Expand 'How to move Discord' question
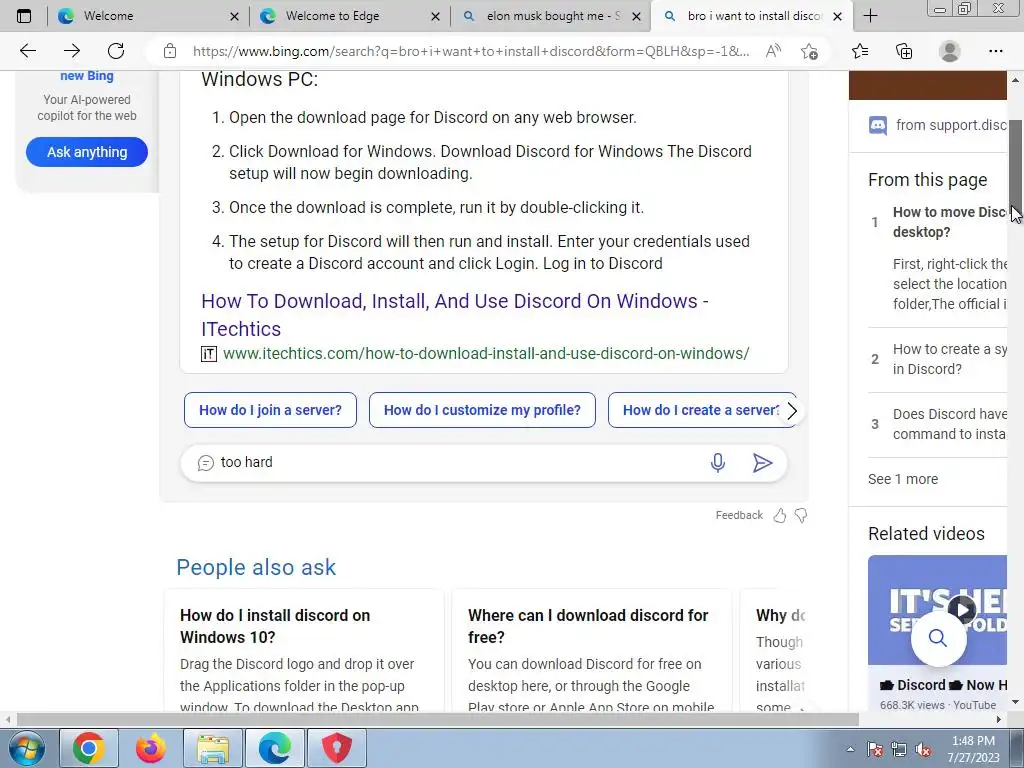This screenshot has width=1024, height=768. click(950, 222)
